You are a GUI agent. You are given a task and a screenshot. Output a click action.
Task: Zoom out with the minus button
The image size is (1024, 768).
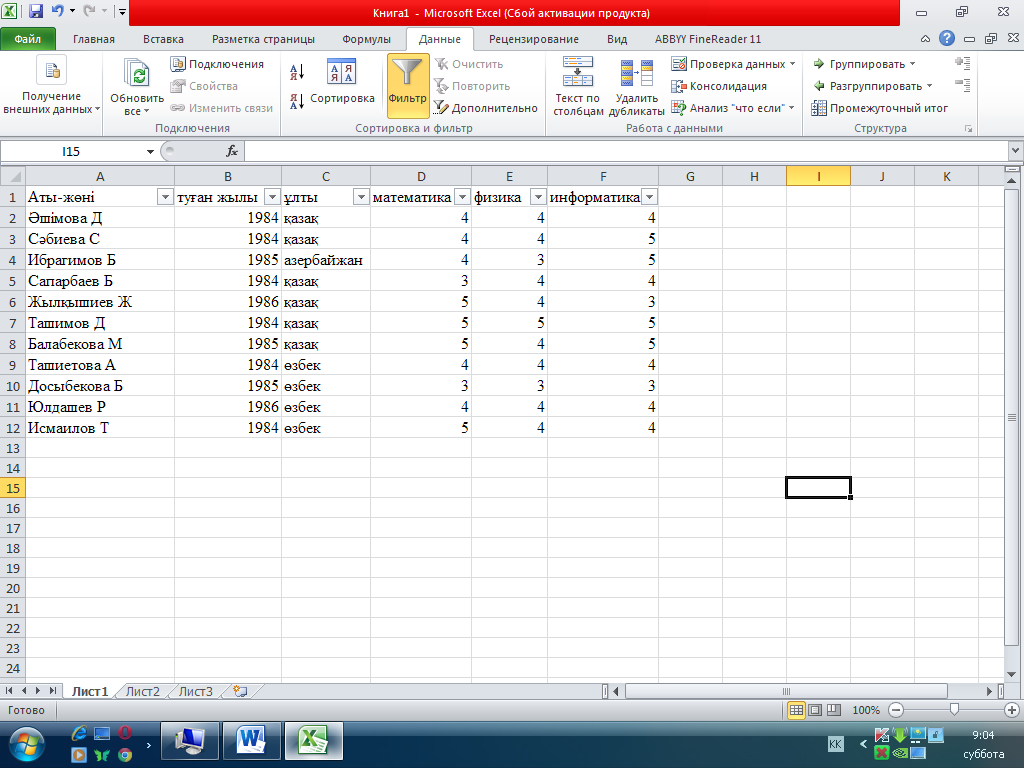tap(896, 710)
